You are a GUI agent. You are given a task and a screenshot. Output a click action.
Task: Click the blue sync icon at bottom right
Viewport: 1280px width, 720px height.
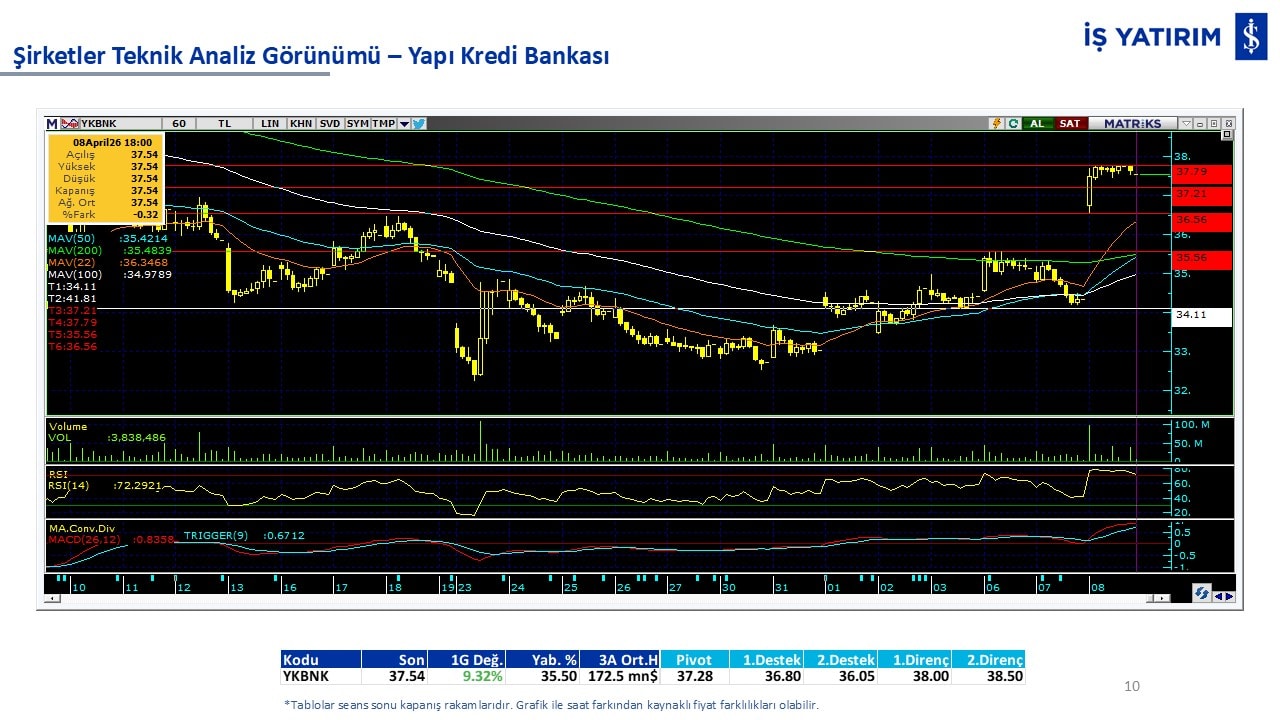pyautogui.click(x=1201, y=594)
